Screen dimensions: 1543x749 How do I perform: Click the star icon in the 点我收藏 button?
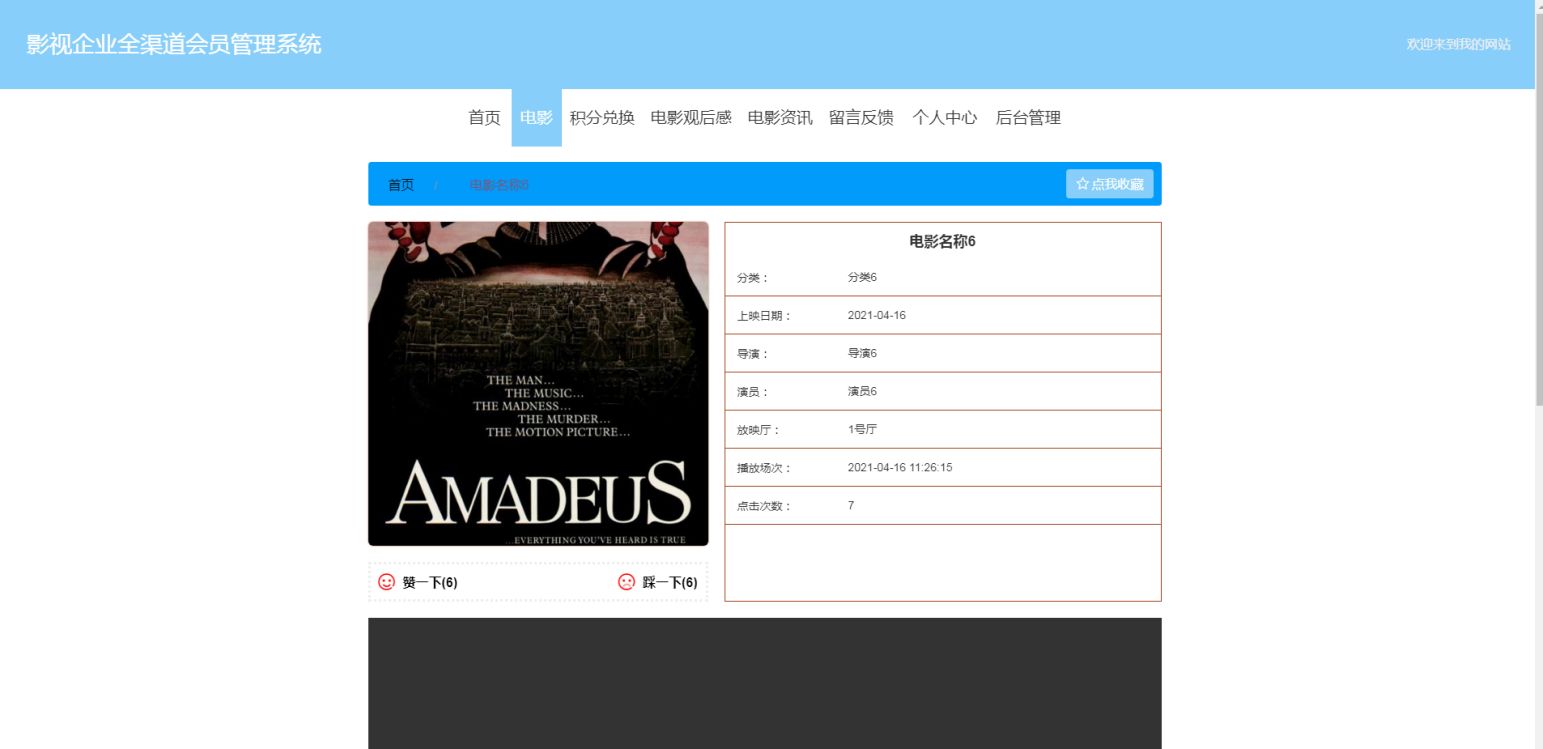pos(1082,184)
